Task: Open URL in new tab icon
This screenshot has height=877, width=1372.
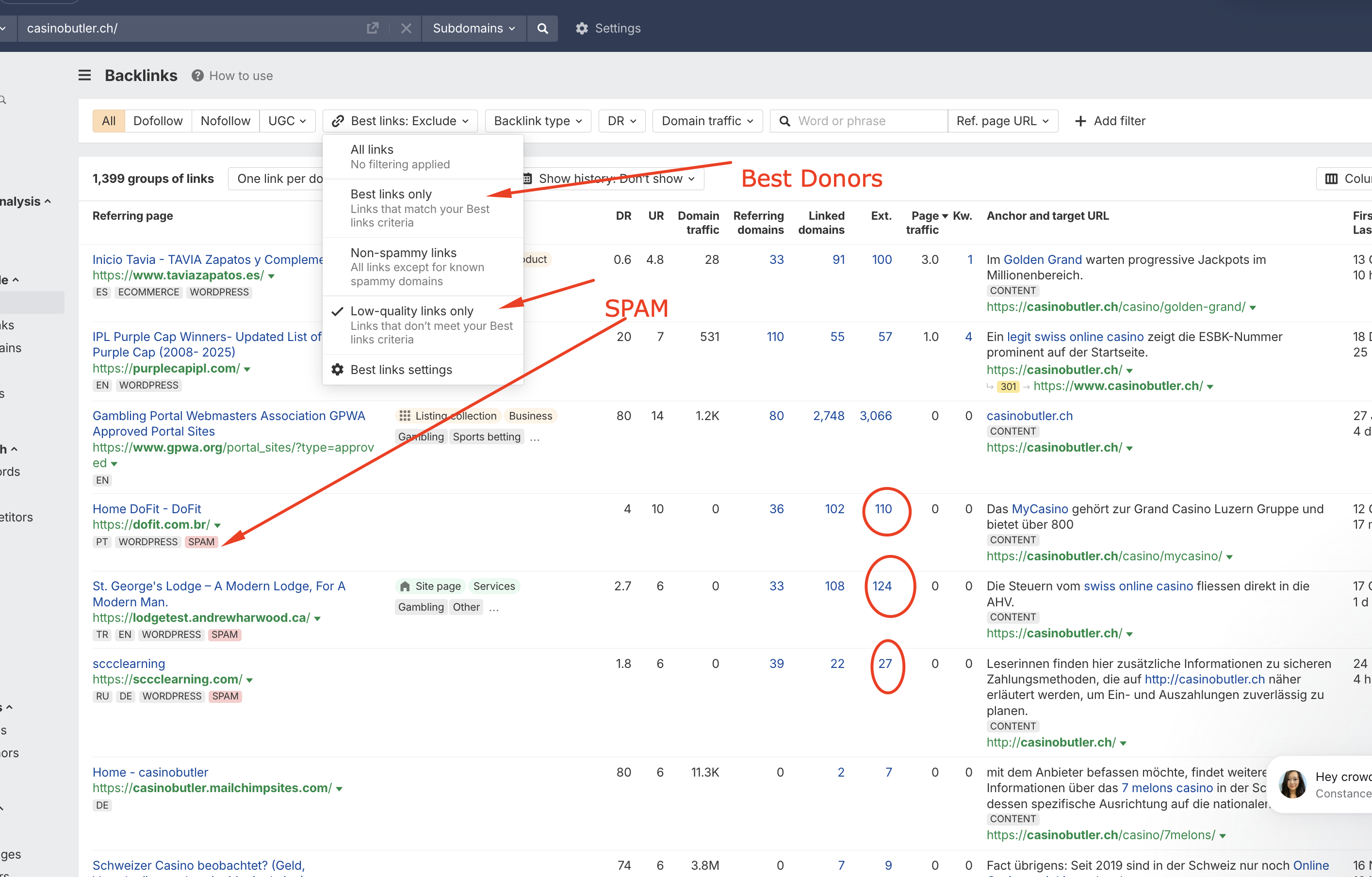Action: tap(373, 28)
